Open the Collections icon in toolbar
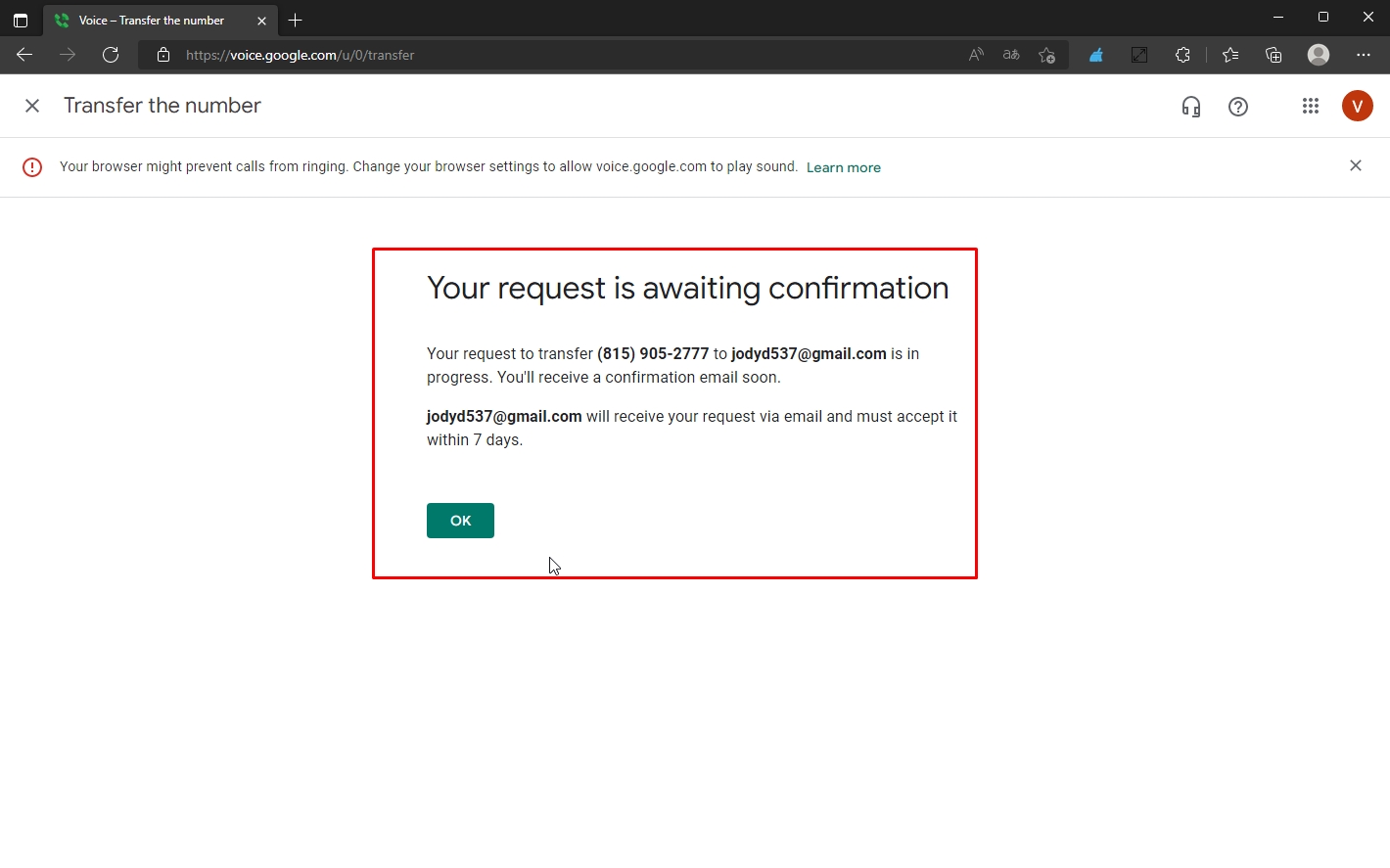Viewport: 1390px width, 868px height. [1274, 55]
